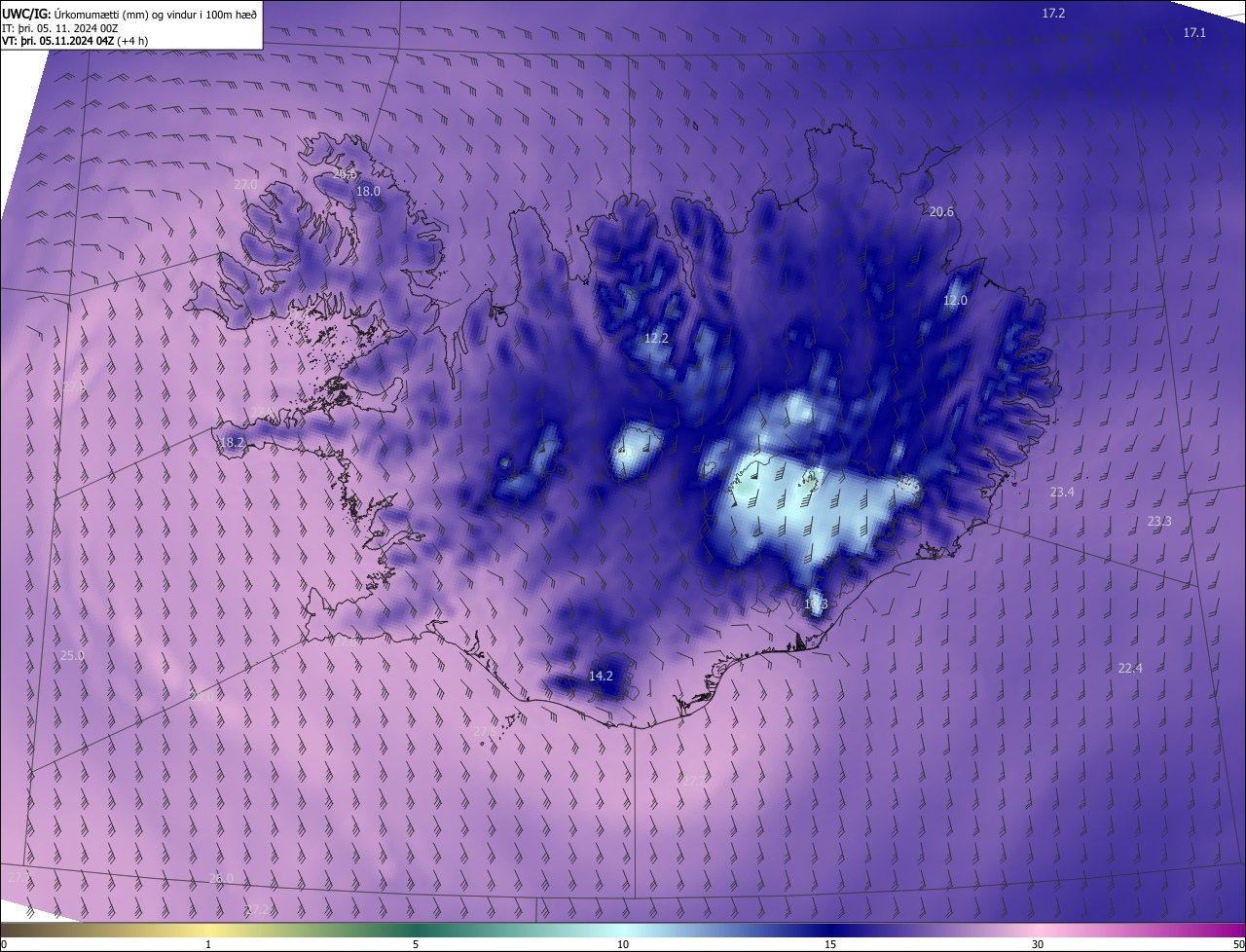The image size is (1246, 952).
Task: Click the 23.3 value label east of Iceland
Action: 1159,522
